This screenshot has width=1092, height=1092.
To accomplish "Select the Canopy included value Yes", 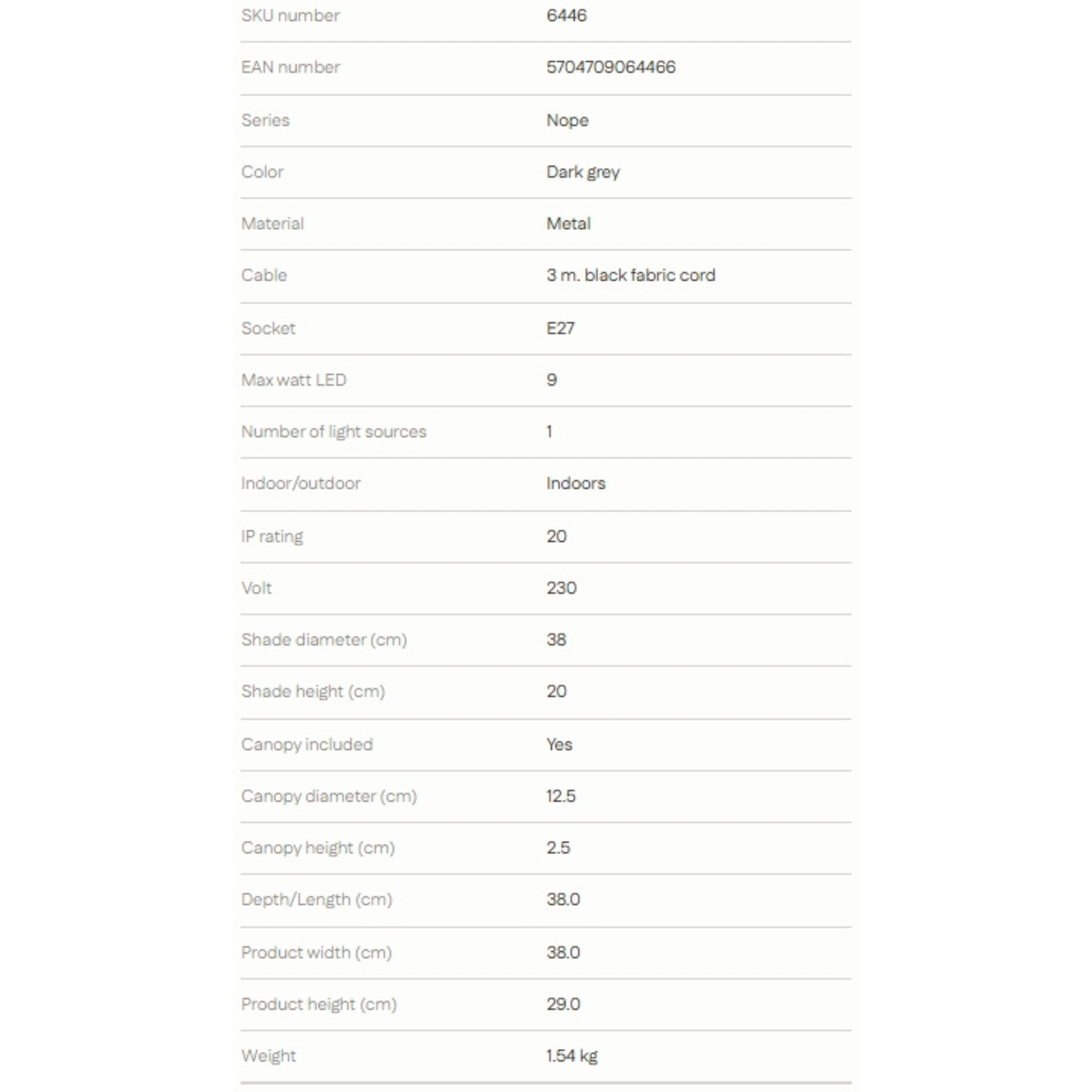I will (559, 744).
